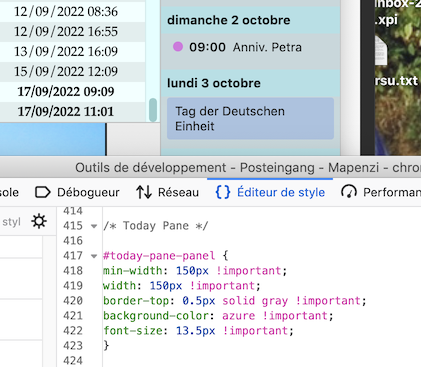The width and height of the screenshot is (421, 367).
Task: Open the Tag der Deutschen Einheit event
Action: coord(250,119)
